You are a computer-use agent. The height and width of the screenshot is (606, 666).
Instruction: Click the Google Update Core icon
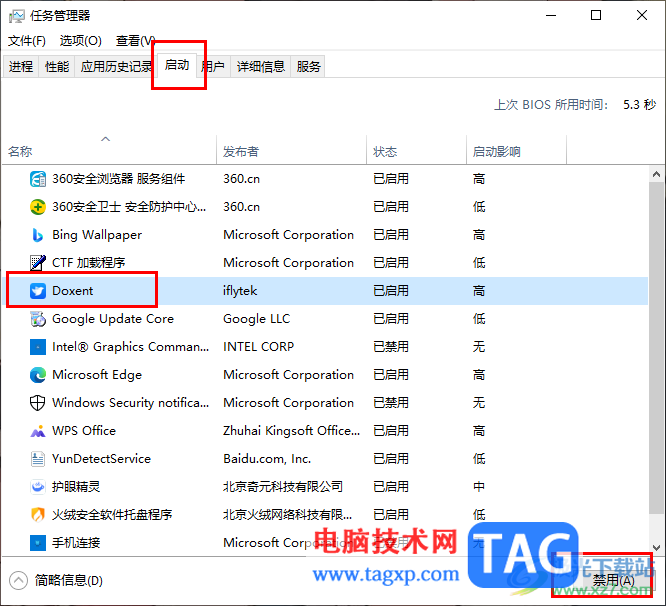[x=38, y=319]
